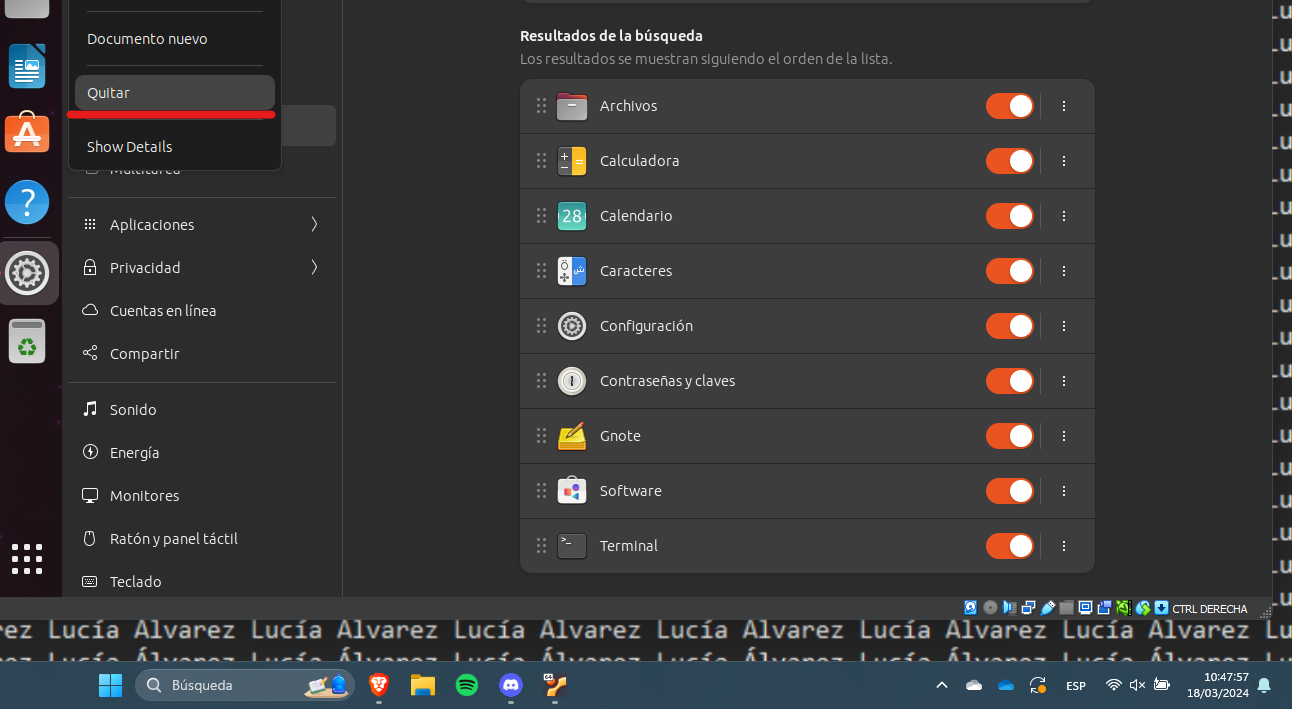
Task: Go to Cuentas en línea settings
Action: point(162,311)
